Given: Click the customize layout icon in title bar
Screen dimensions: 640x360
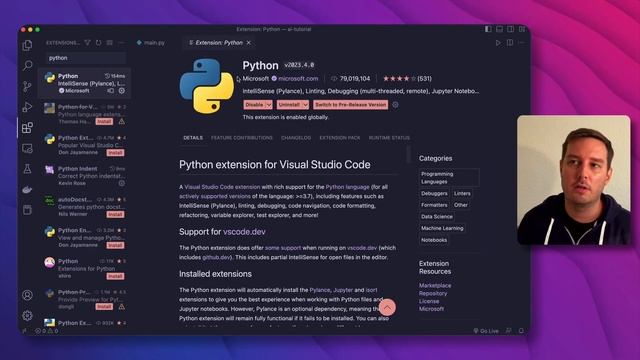Looking at the screenshot, I should 522,29.
